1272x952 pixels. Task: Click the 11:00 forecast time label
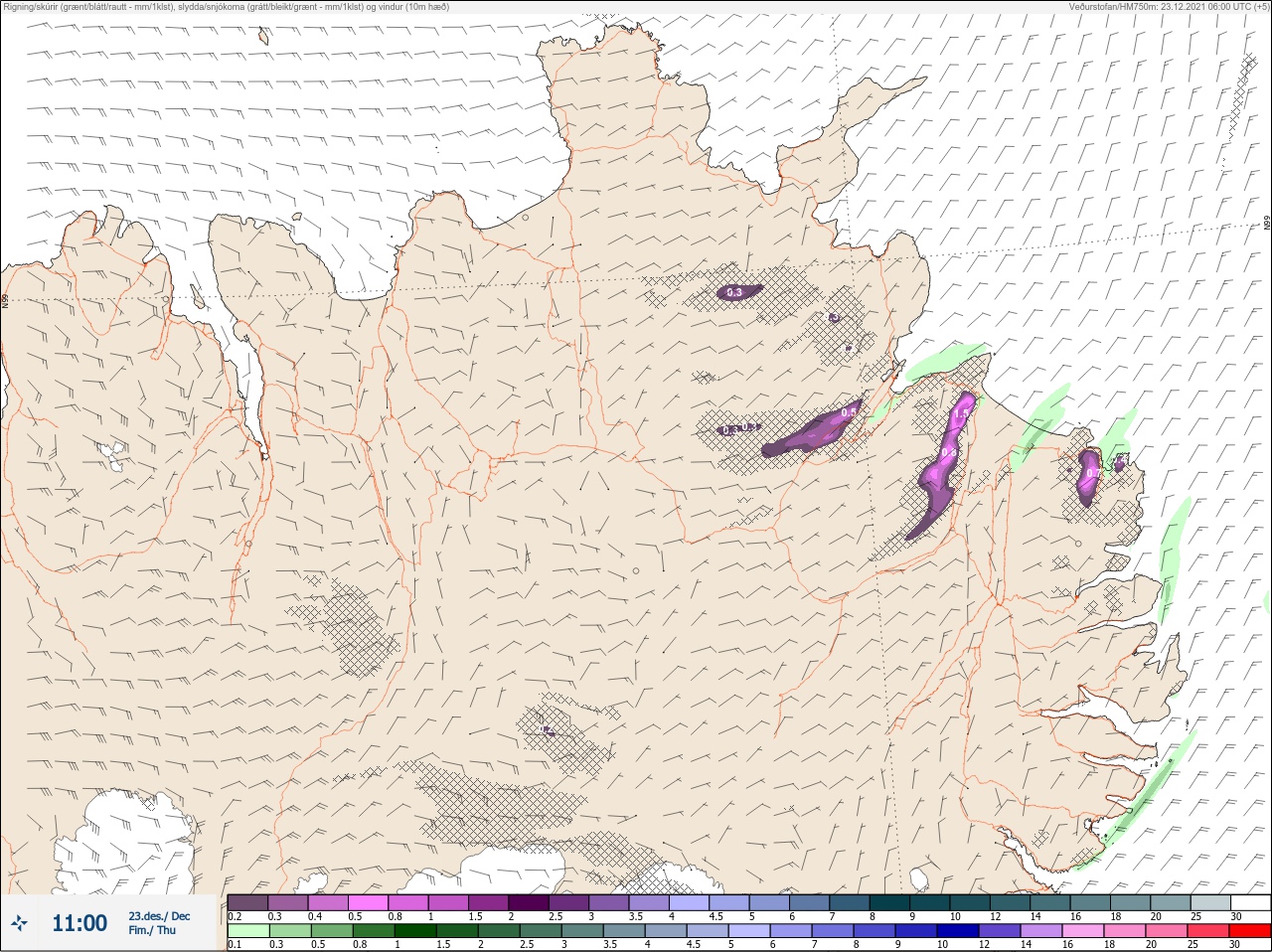[x=79, y=923]
